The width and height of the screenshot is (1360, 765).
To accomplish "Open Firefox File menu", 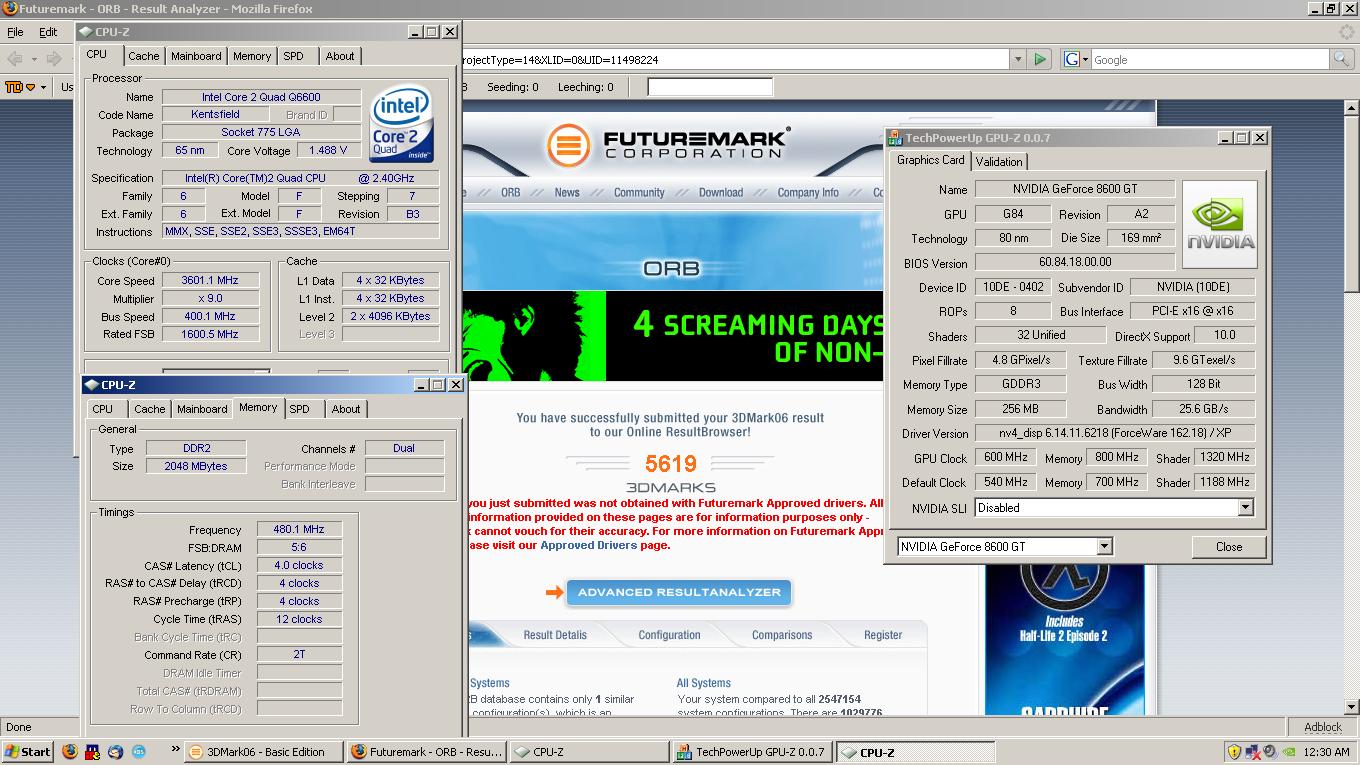I will click(15, 32).
